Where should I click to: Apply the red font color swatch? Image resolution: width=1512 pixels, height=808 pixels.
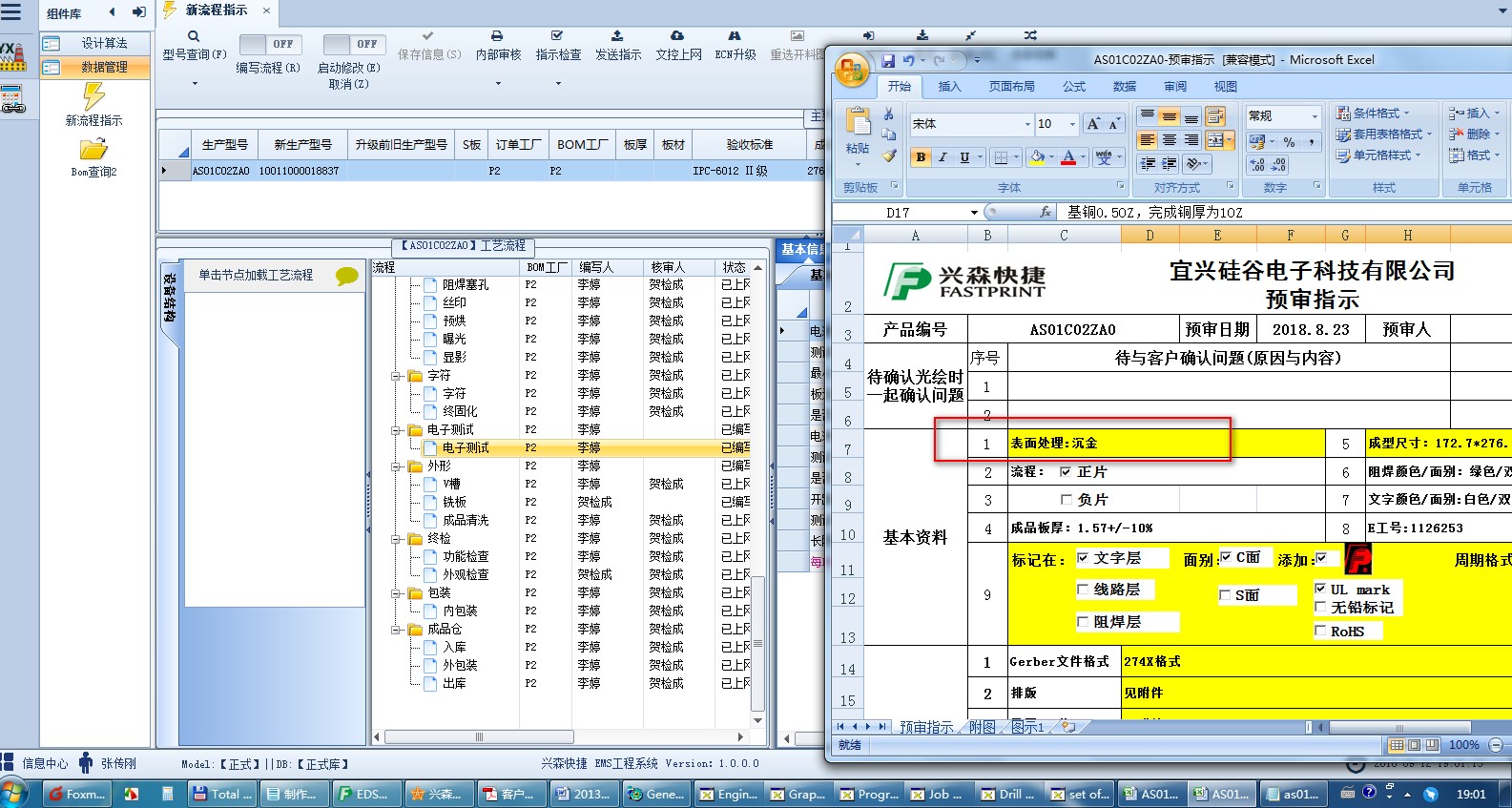tap(1068, 157)
